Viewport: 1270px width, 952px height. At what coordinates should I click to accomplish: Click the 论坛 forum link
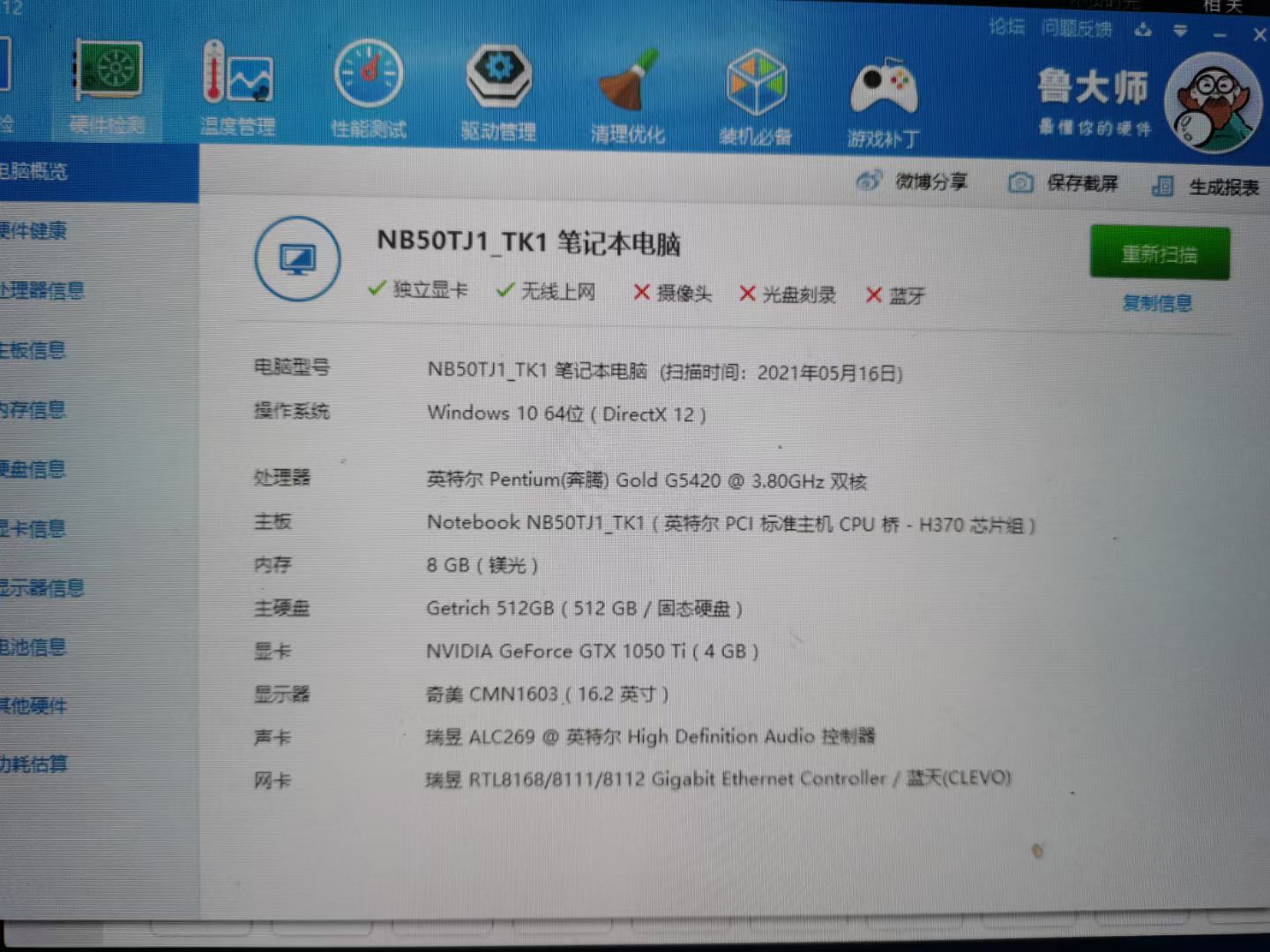pyautogui.click(x=1006, y=27)
